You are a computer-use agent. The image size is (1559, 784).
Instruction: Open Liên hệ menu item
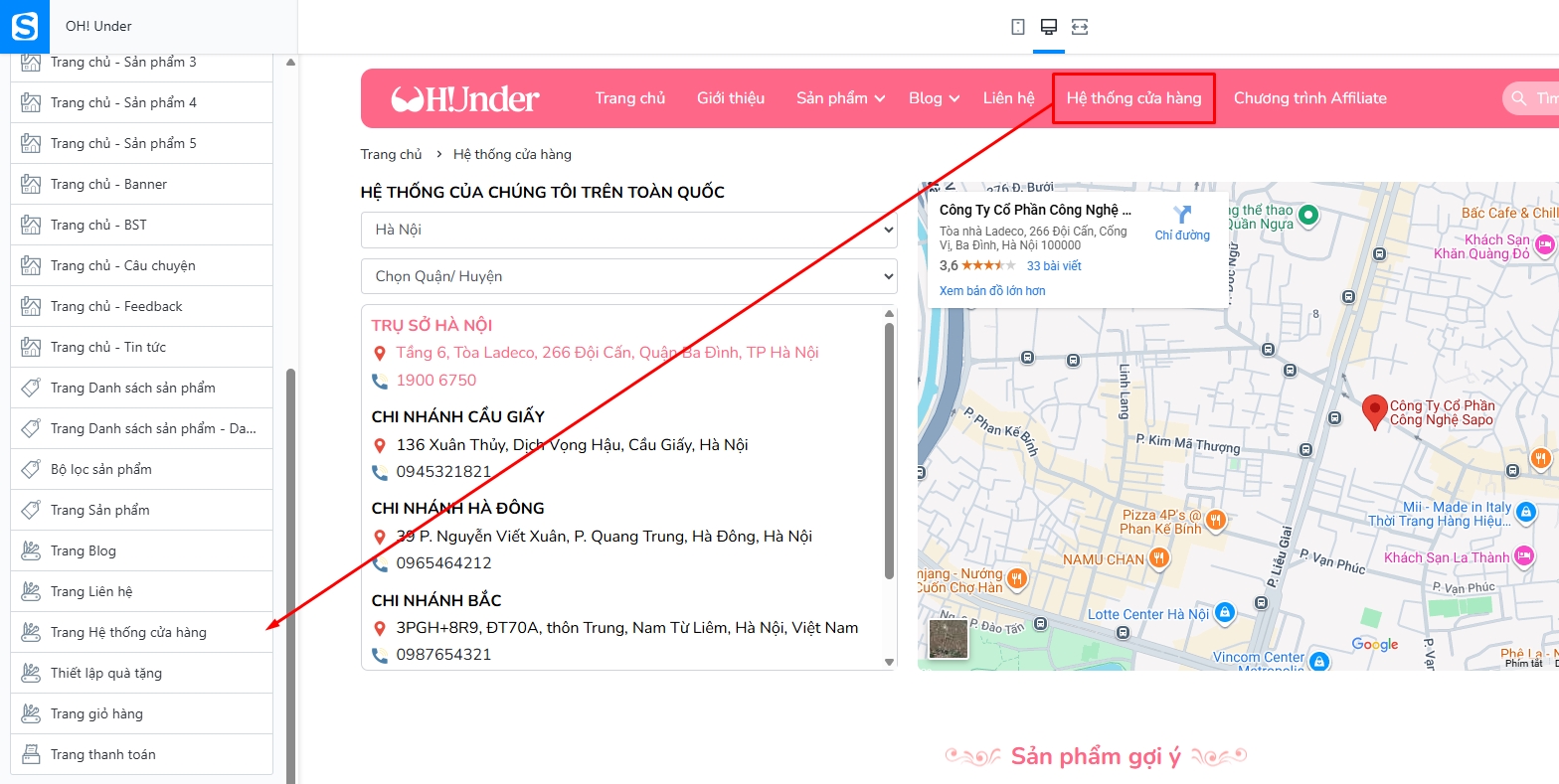(1009, 97)
